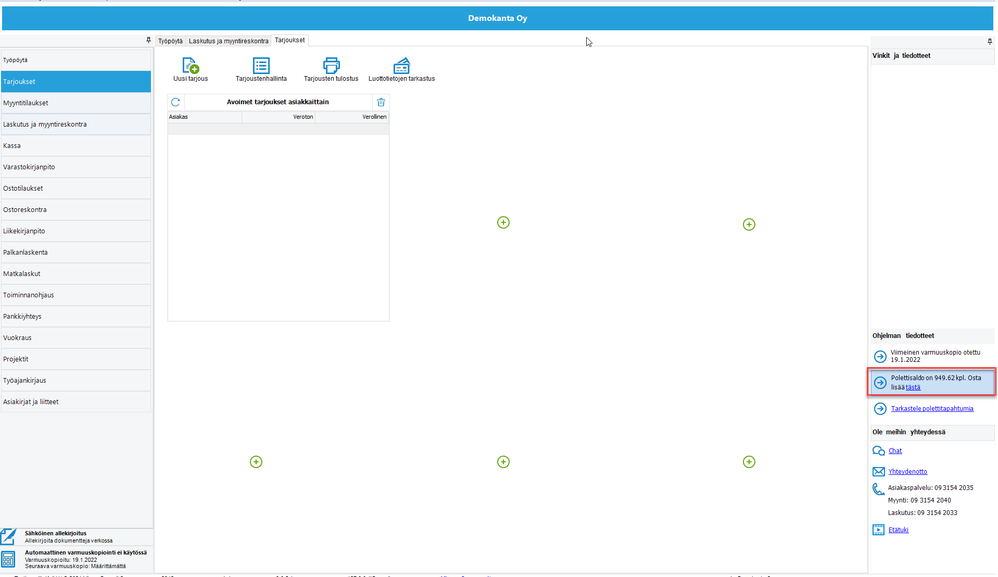The height and width of the screenshot is (577, 998).
Task: Open the Yhteydenotto contact link
Action: (908, 472)
